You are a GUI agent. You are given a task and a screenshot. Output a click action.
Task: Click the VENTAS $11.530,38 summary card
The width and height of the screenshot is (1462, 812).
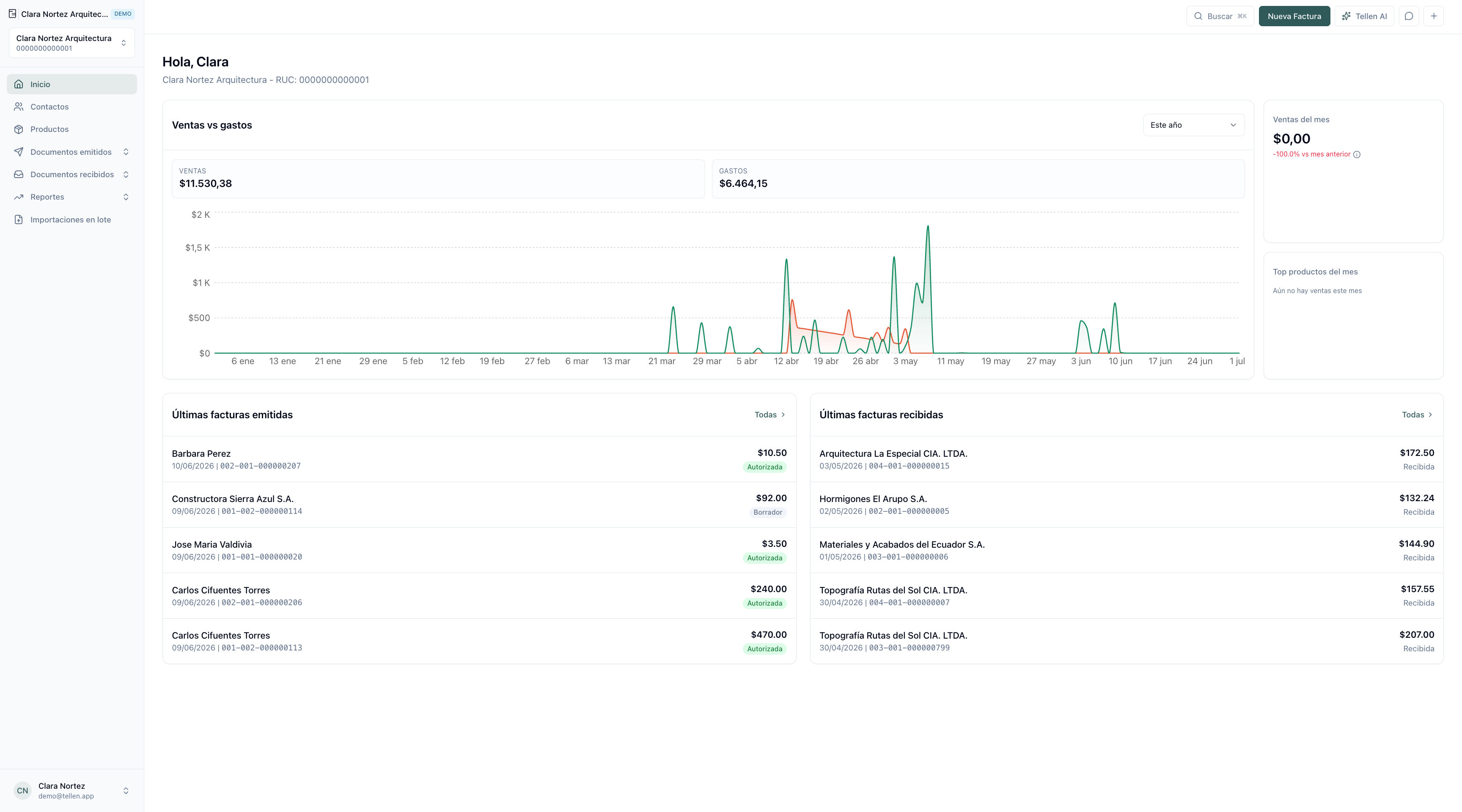tap(438, 179)
